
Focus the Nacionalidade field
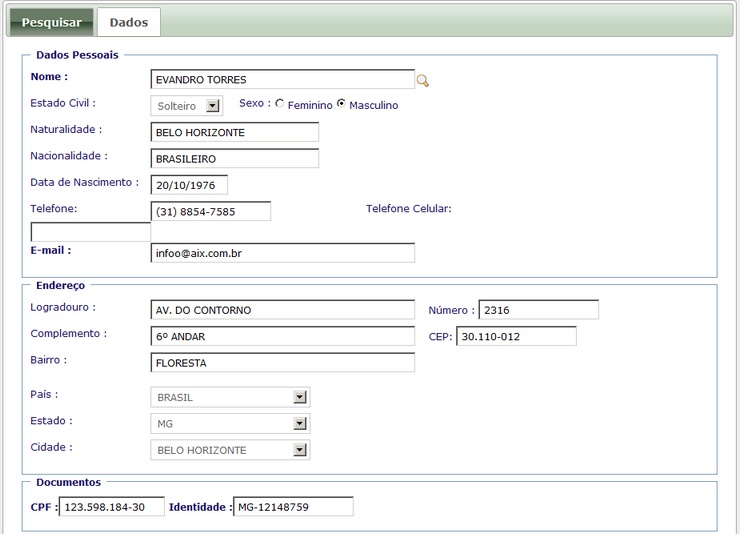point(234,158)
